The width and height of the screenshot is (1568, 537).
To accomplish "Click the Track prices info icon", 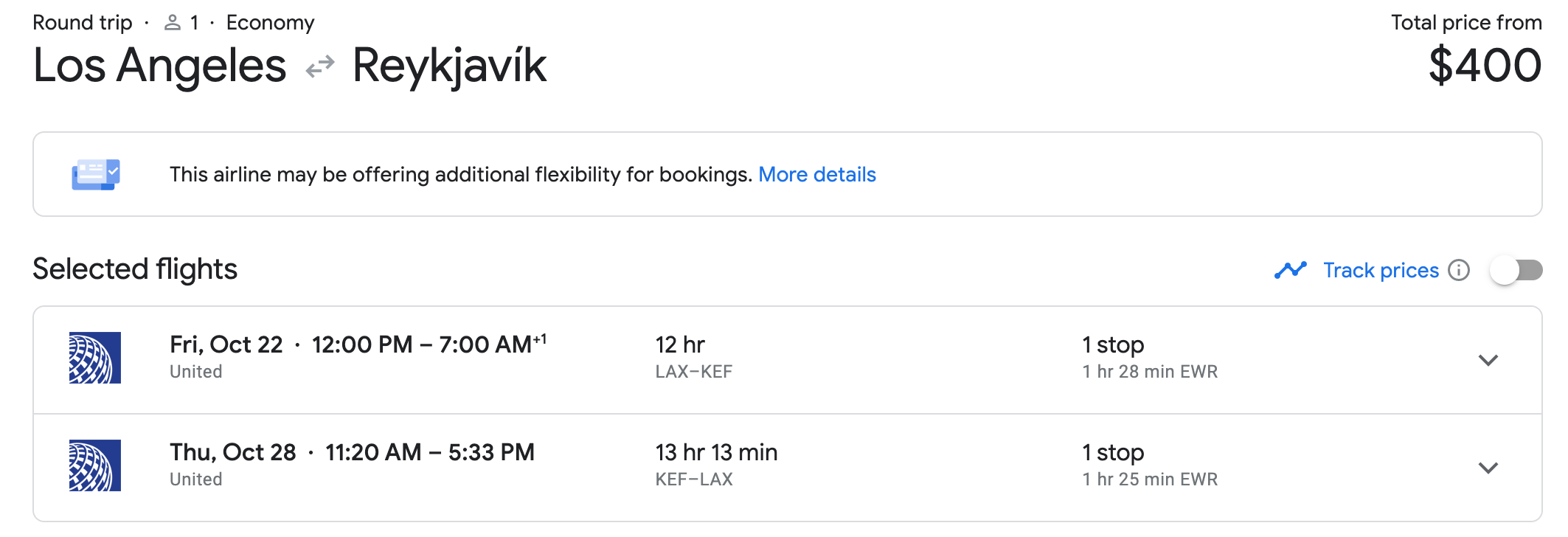I will [x=1458, y=271].
